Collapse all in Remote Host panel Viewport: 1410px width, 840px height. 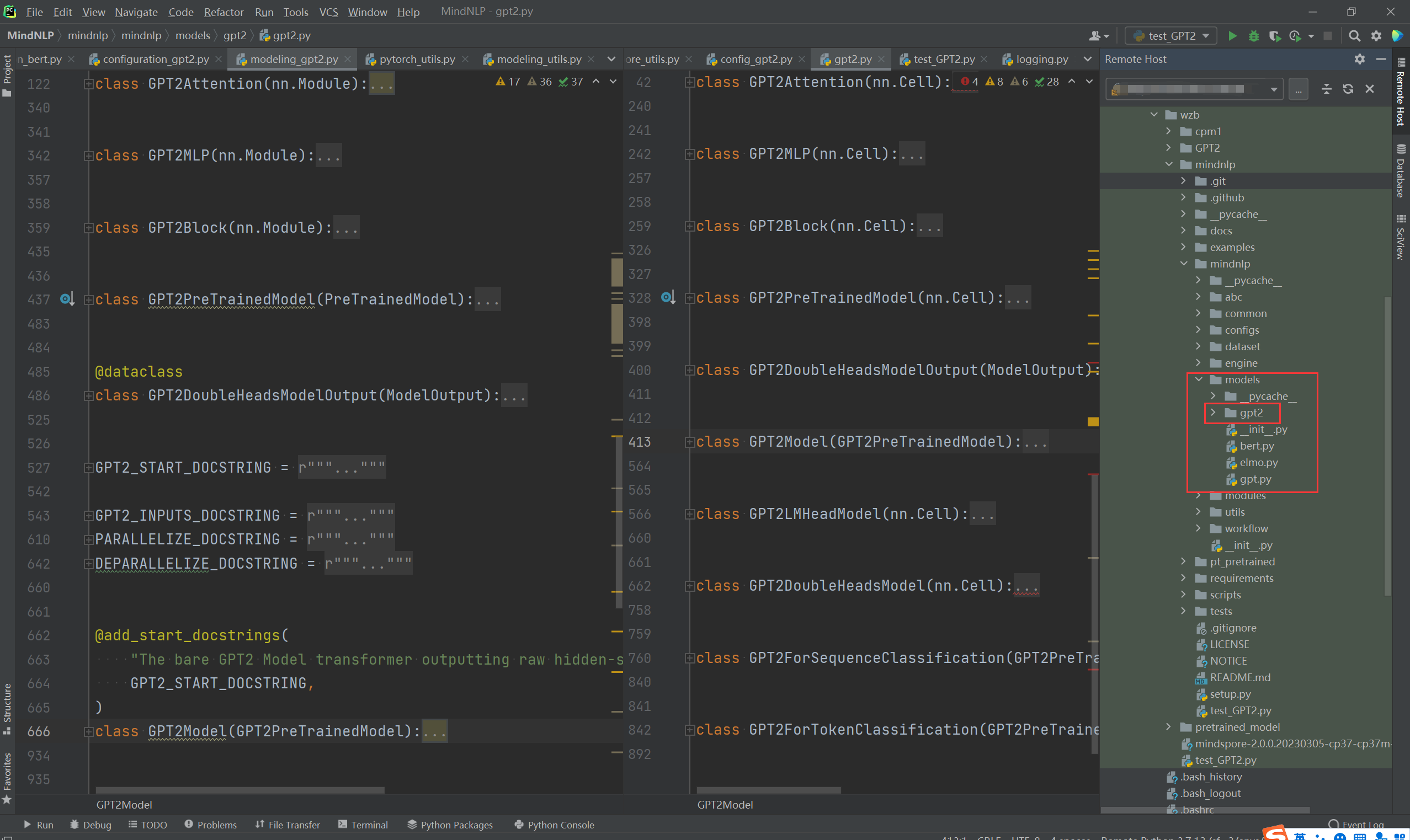pos(1326,89)
